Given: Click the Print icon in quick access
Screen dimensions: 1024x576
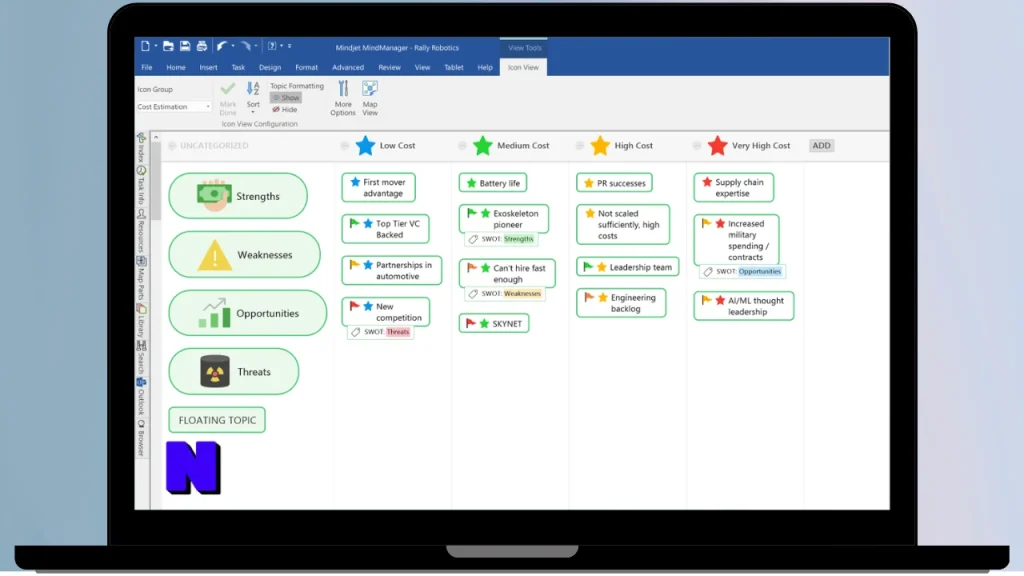Looking at the screenshot, I should click(202, 46).
